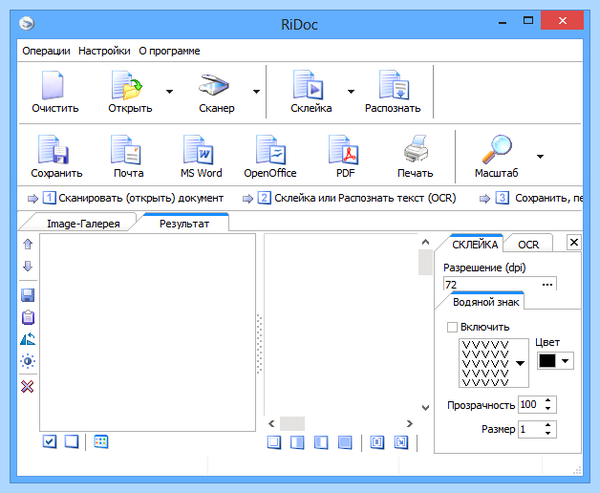Click the fit-page icon below preview
This screenshot has height=493, width=600.
377,442
